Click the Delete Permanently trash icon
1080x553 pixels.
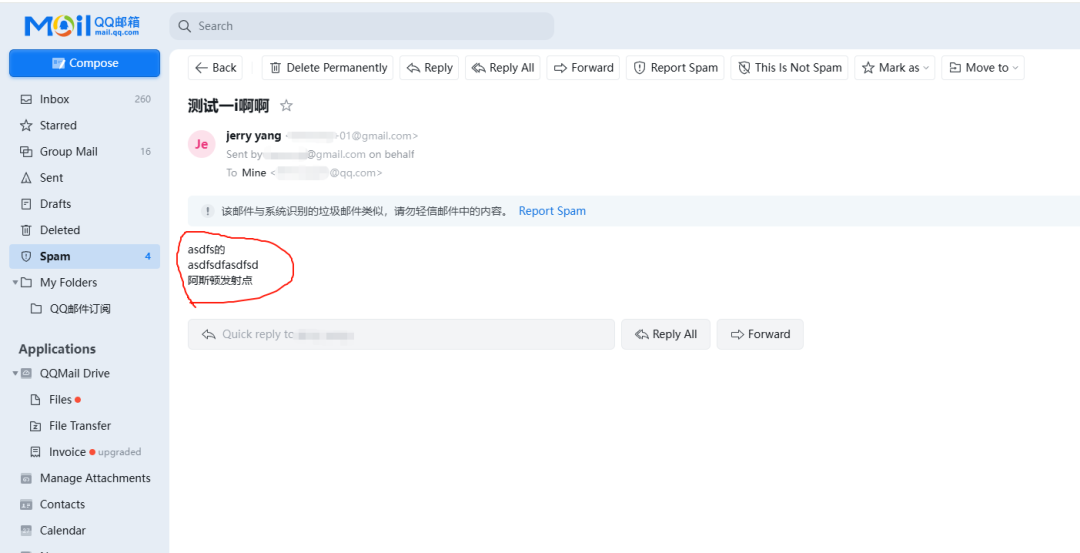[276, 68]
